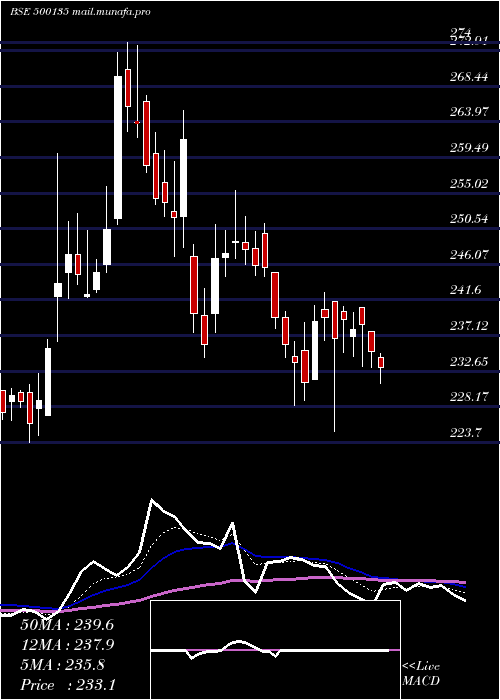This screenshot has height=700, width=500.
Task: Click the last red candlestick near 232.65
Action: (x=381, y=362)
